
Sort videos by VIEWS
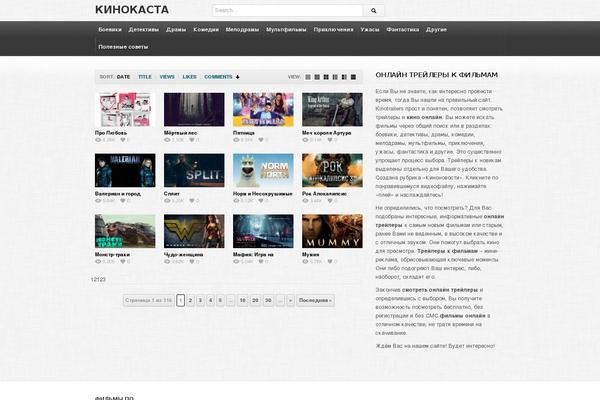pos(167,77)
